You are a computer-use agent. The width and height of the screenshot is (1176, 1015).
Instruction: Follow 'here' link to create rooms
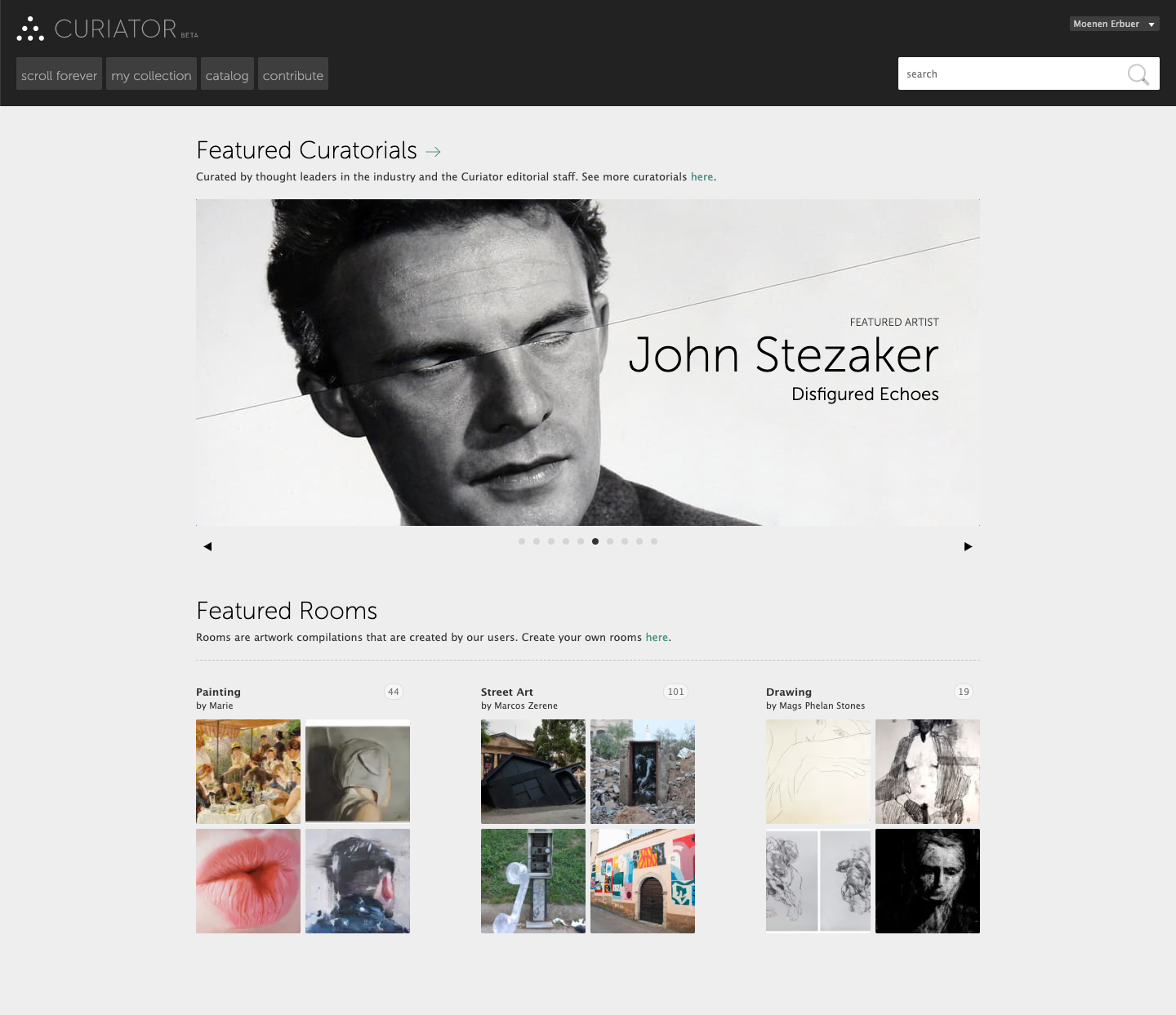[657, 637]
